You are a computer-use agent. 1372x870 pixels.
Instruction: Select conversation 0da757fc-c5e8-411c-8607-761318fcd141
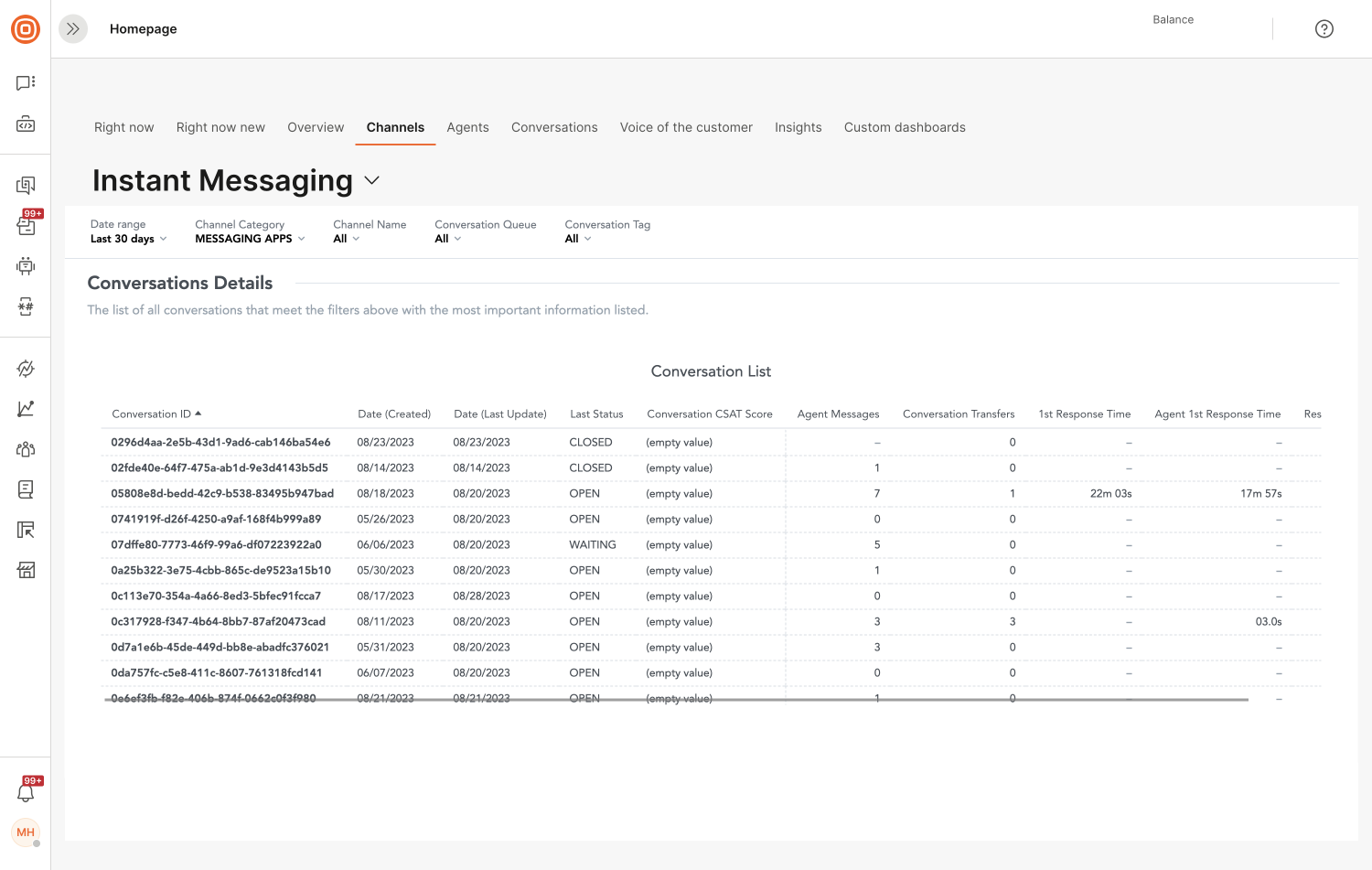217,672
